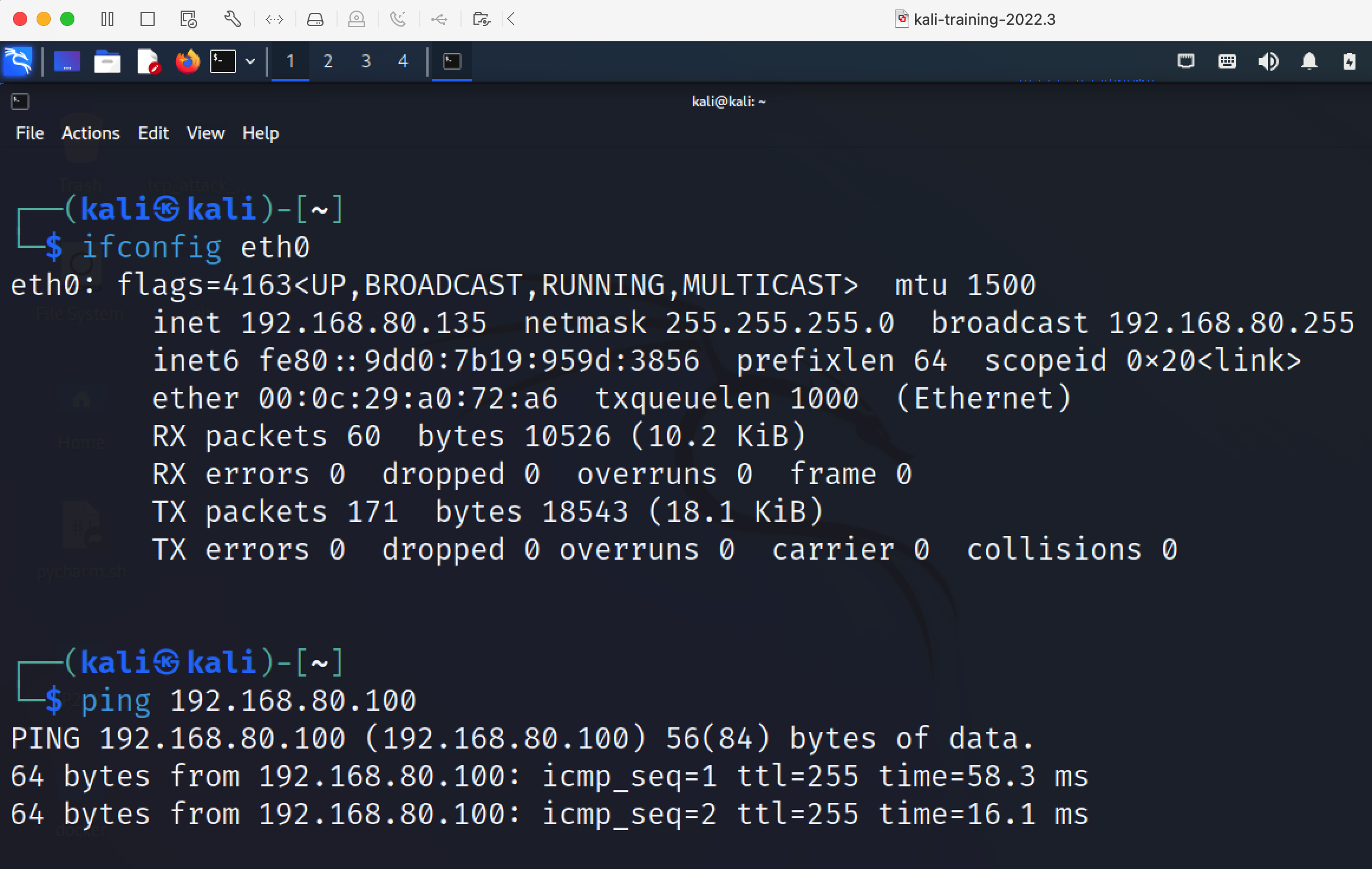This screenshot has width=1372, height=869.
Task: Open the VM snapshot manager icon
Action: pyautogui.click(x=188, y=19)
